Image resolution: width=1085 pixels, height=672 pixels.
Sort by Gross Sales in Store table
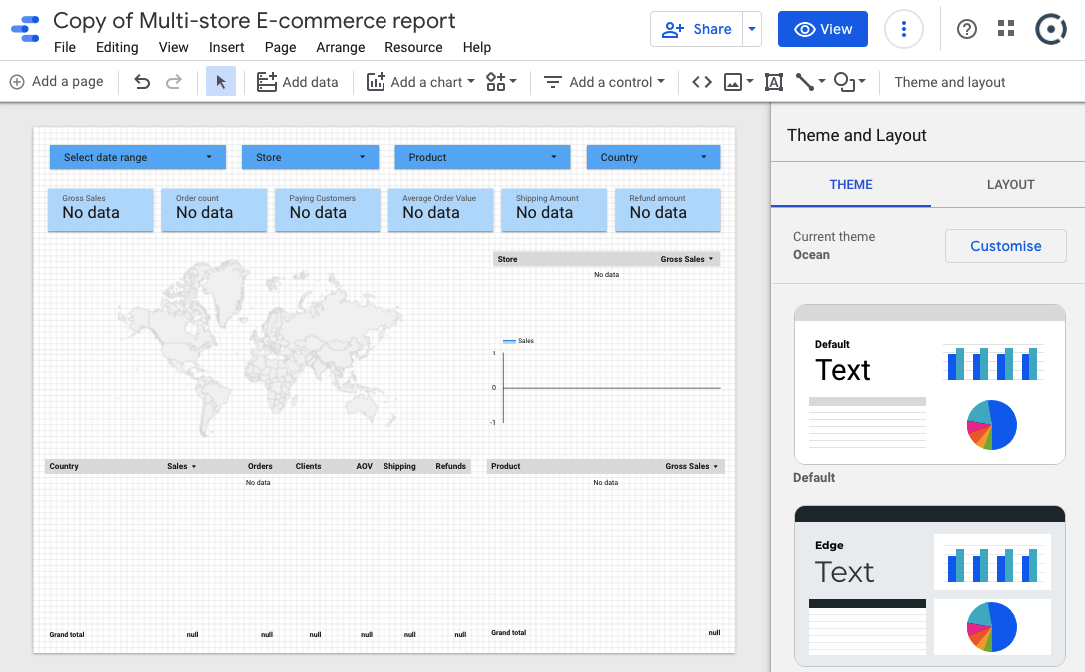[x=686, y=259]
